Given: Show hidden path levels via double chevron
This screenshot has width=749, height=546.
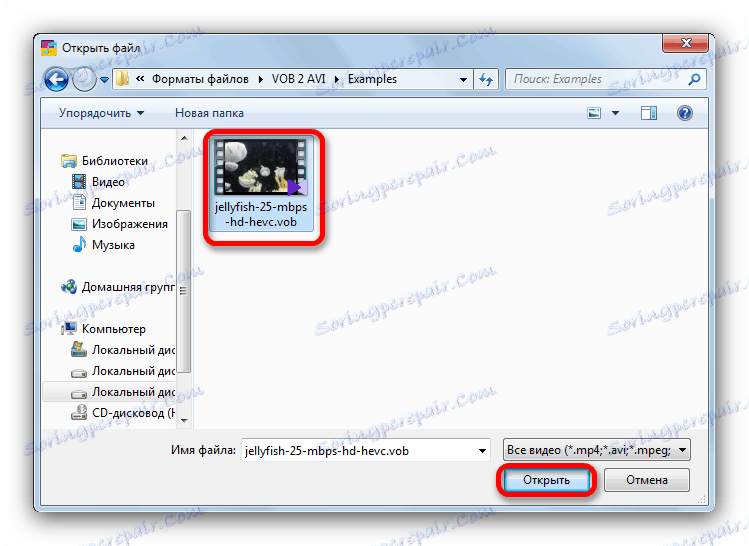Looking at the screenshot, I should point(140,79).
